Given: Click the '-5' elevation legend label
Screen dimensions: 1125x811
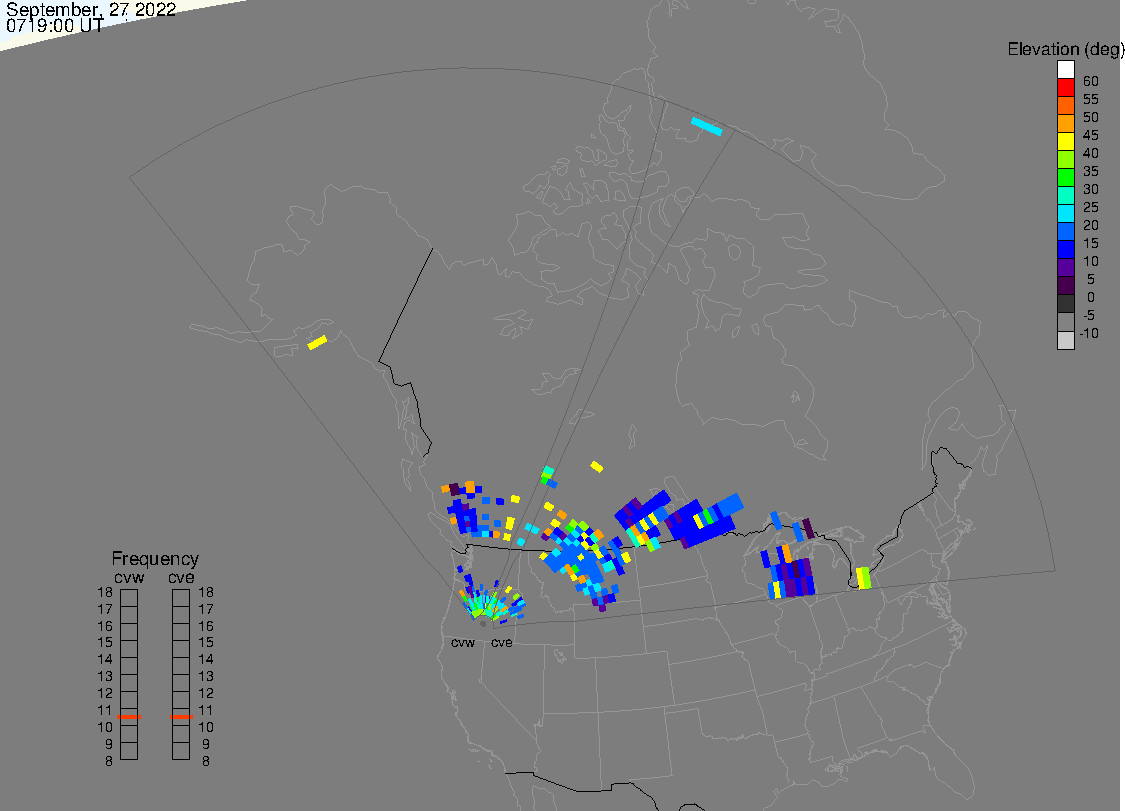Looking at the screenshot, I should (x=1089, y=315).
